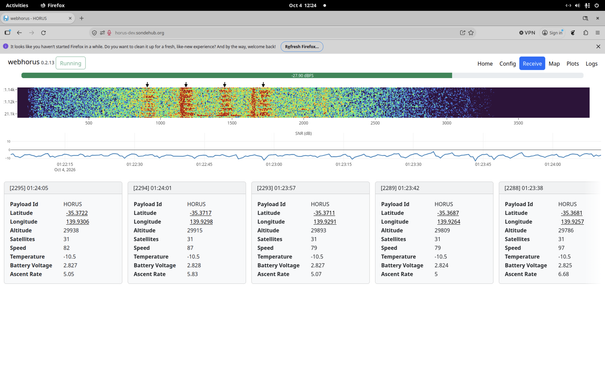Viewport: 605px width, 380px height.
Task: Toggle the Running status button
Action: point(71,63)
